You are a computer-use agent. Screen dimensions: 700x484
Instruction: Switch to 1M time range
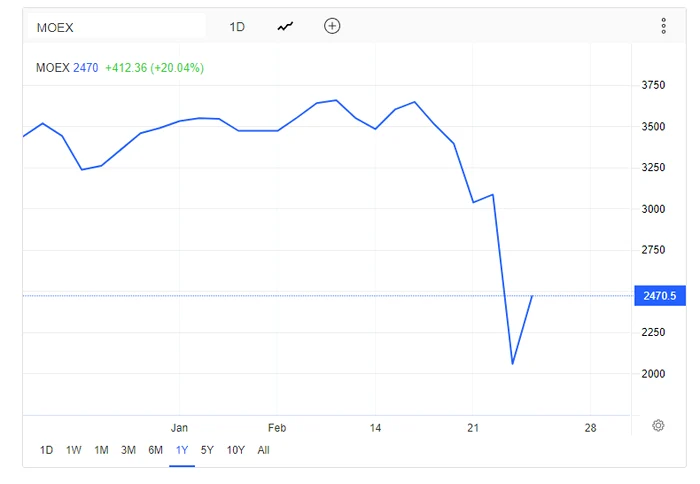tap(101, 450)
